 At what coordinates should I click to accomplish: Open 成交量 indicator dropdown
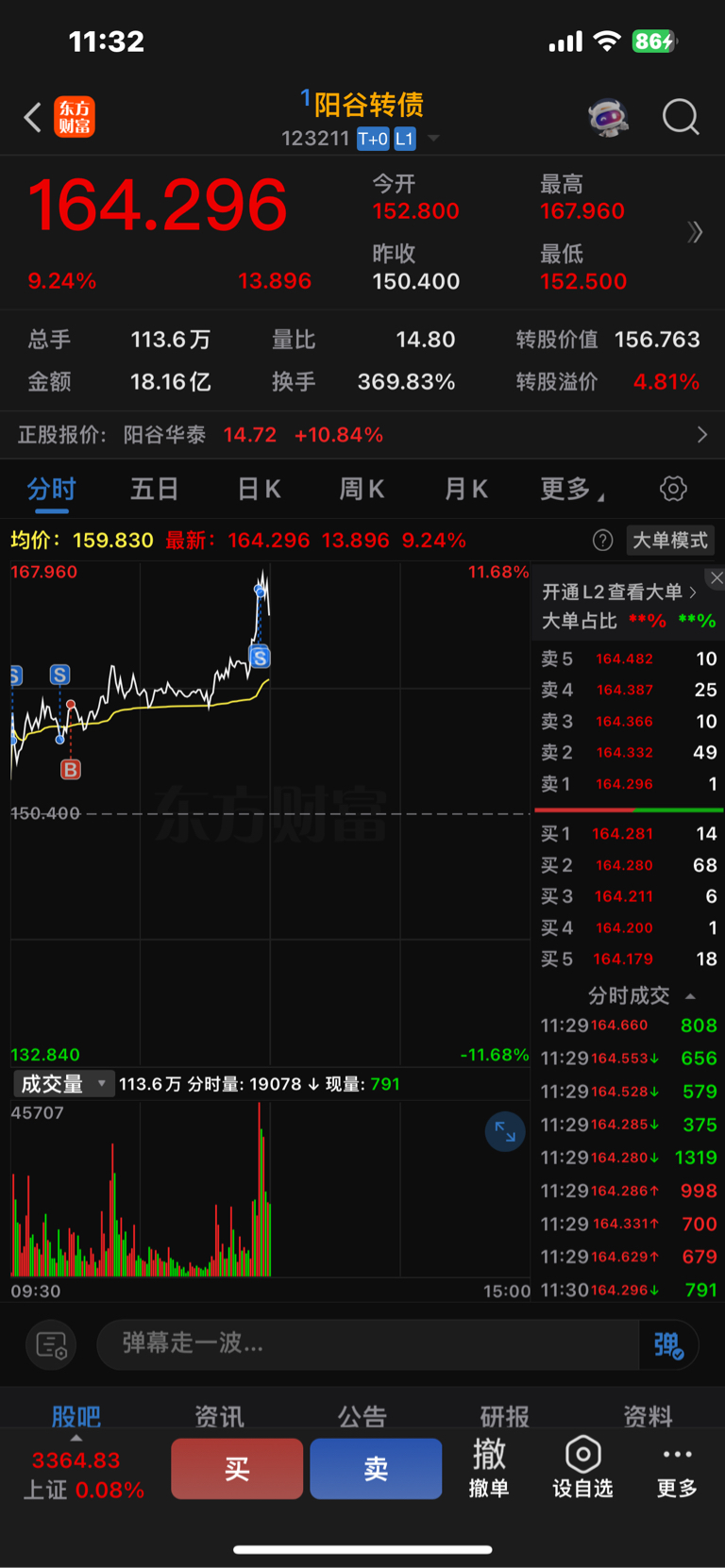(63, 1084)
